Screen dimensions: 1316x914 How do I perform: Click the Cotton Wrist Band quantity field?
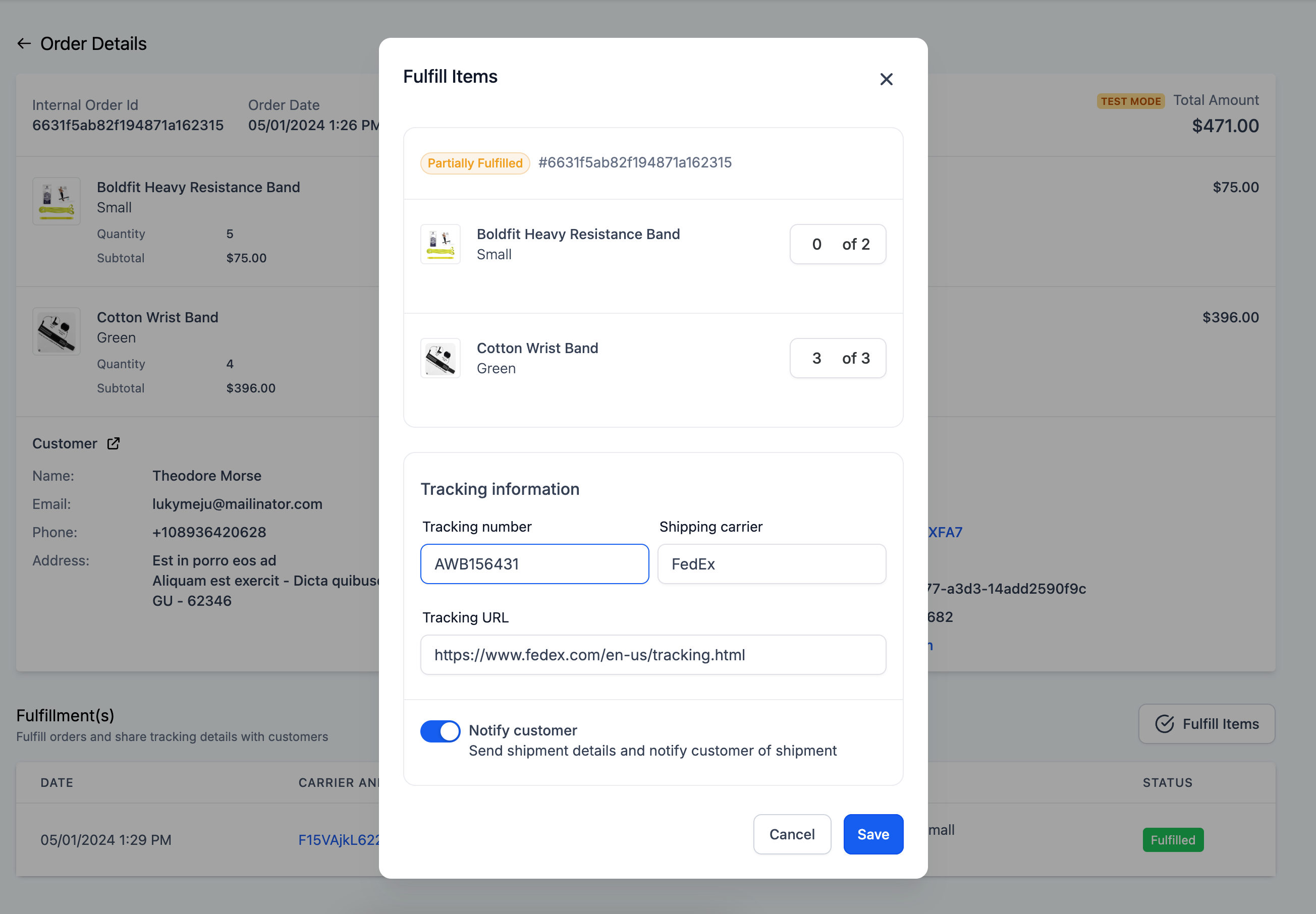click(x=815, y=357)
